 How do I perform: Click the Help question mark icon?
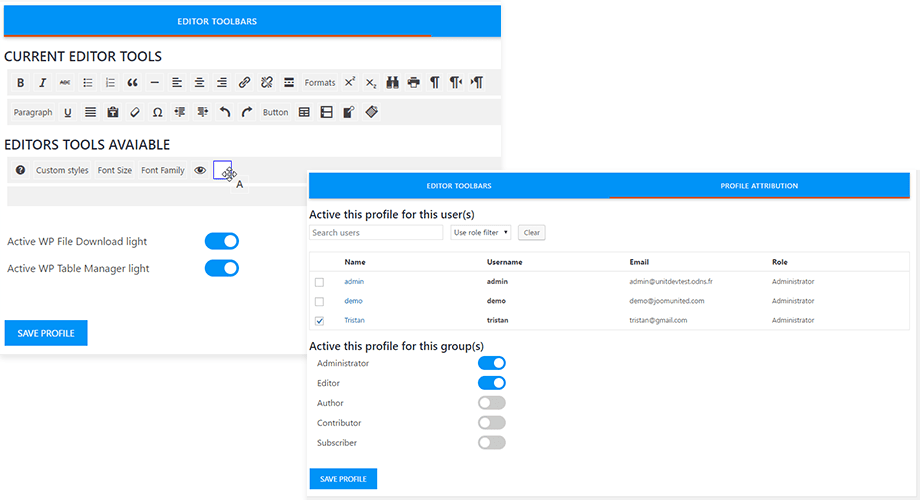pyautogui.click(x=20, y=171)
